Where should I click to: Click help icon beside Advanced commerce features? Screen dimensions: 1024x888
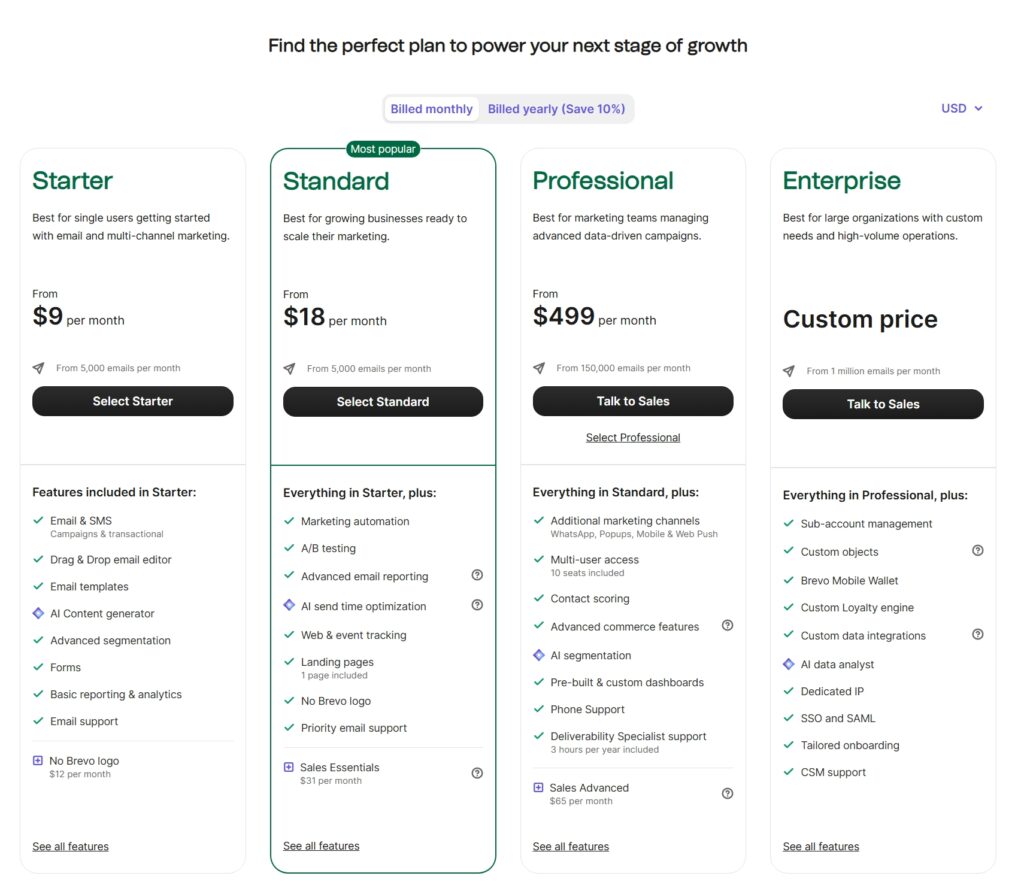click(727, 626)
